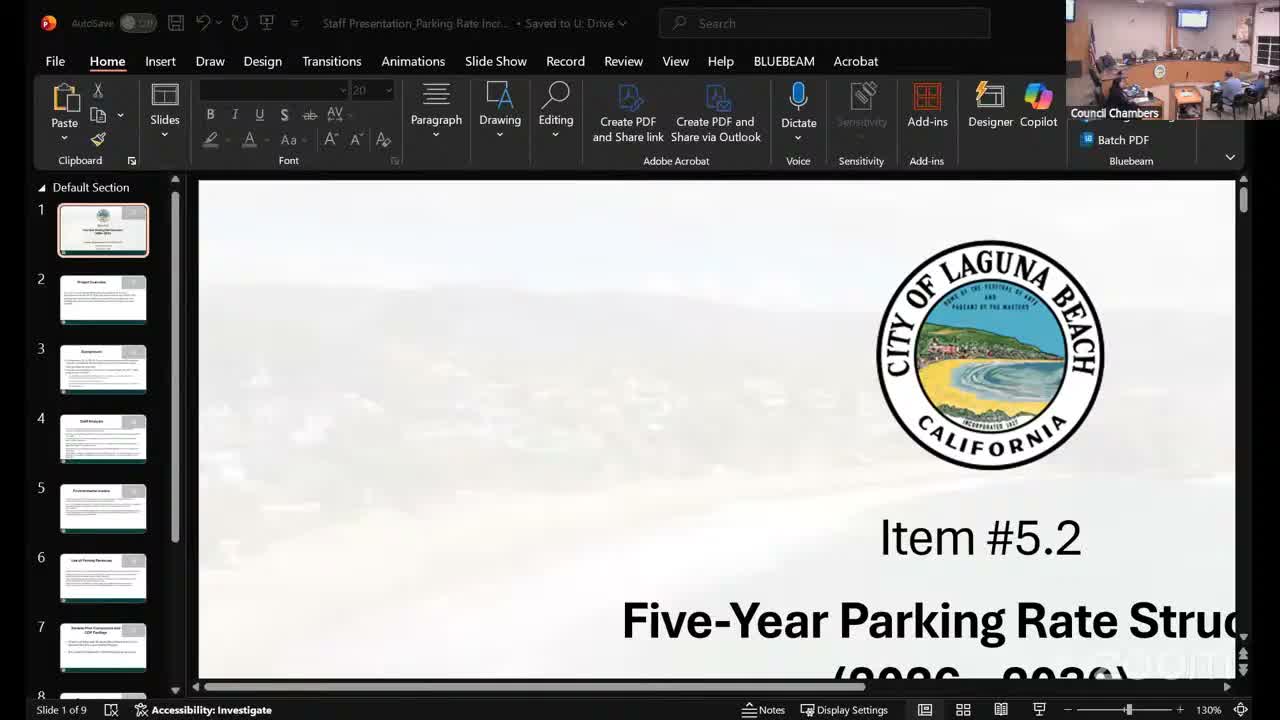The height and width of the screenshot is (720, 1280).
Task: Fit slide to current window
Action: pyautogui.click(x=1241, y=710)
